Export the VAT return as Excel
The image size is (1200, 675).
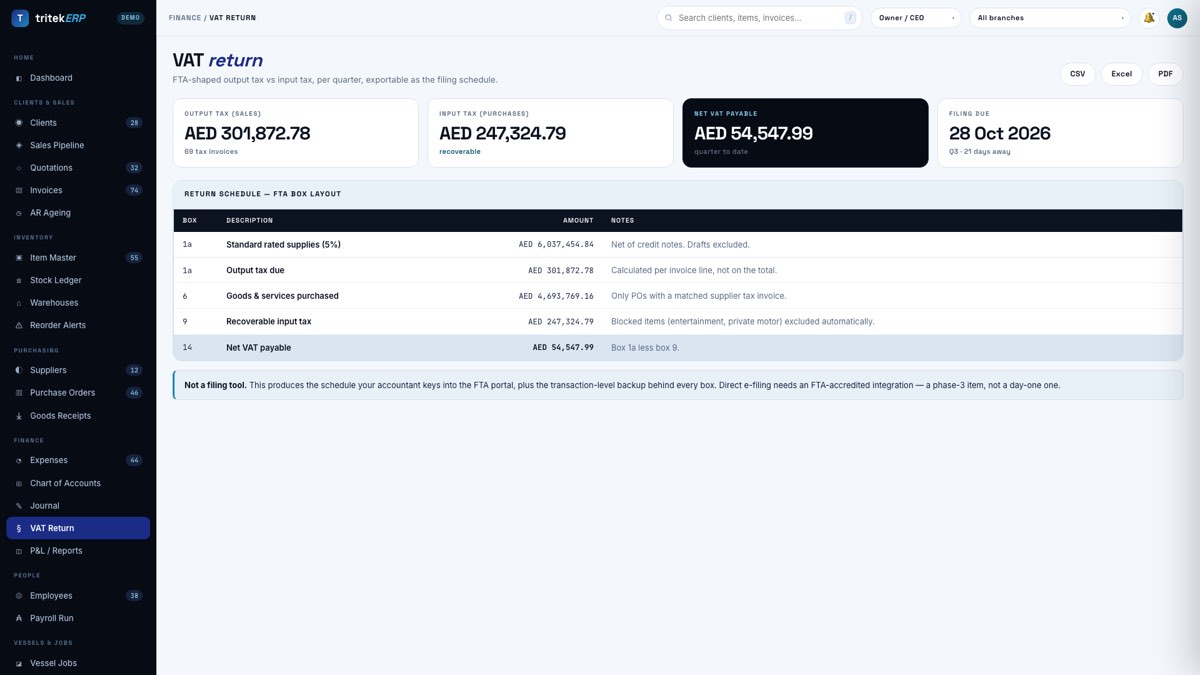click(1122, 74)
